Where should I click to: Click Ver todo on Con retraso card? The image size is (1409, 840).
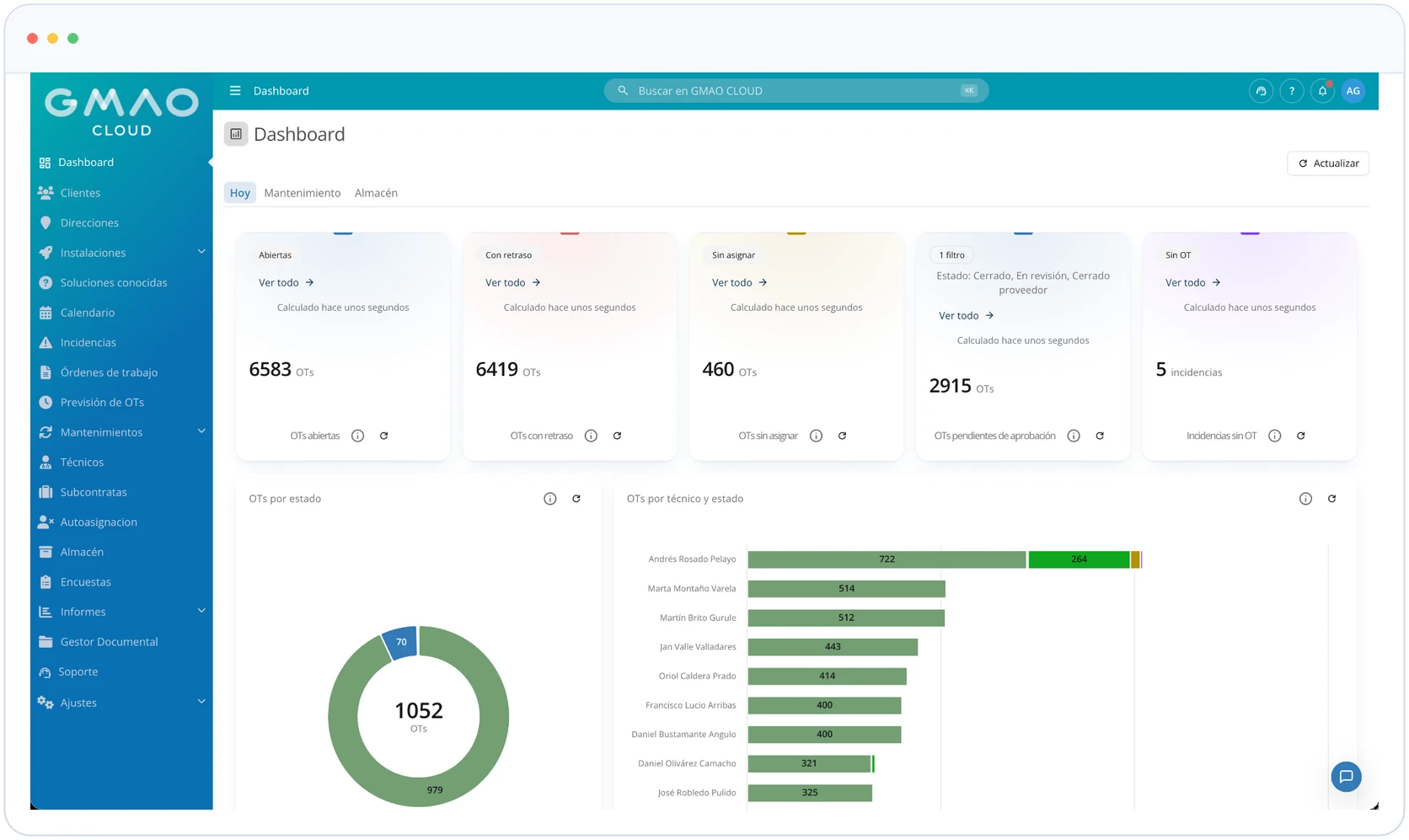pyautogui.click(x=513, y=283)
